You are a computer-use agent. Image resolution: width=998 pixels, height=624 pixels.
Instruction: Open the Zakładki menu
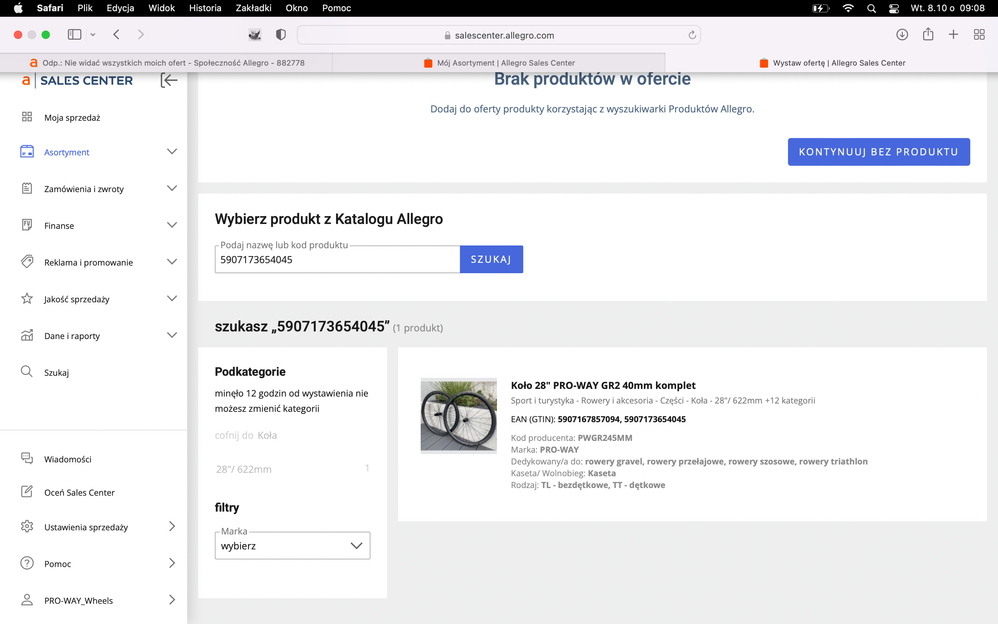pos(253,8)
